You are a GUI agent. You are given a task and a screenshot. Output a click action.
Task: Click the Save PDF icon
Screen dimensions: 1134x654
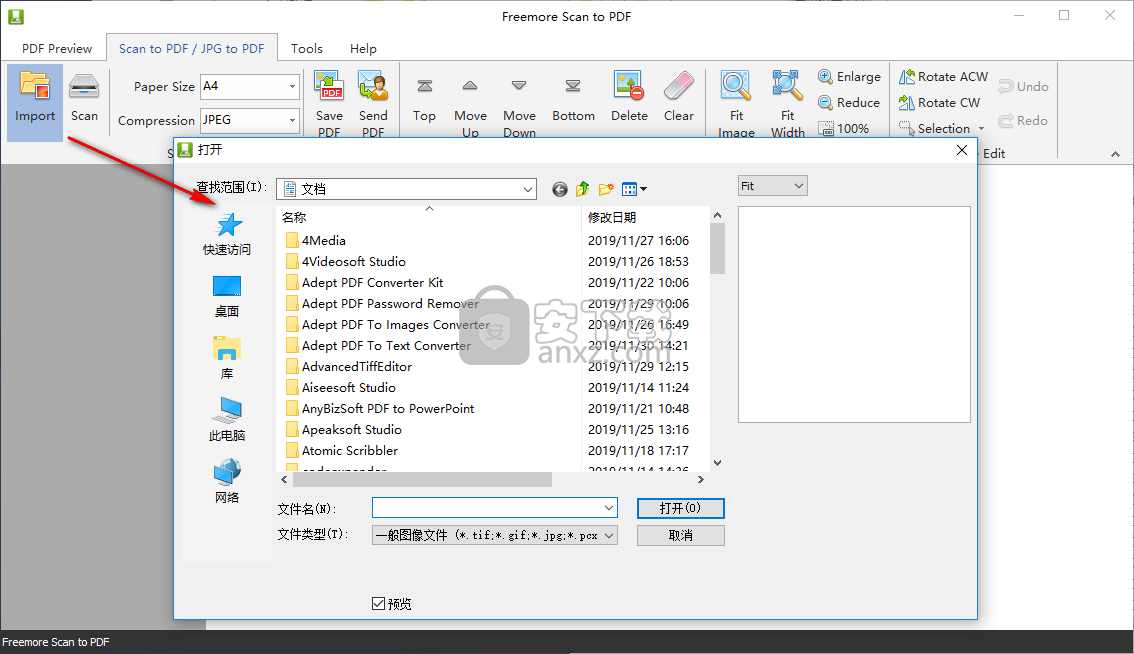point(329,88)
